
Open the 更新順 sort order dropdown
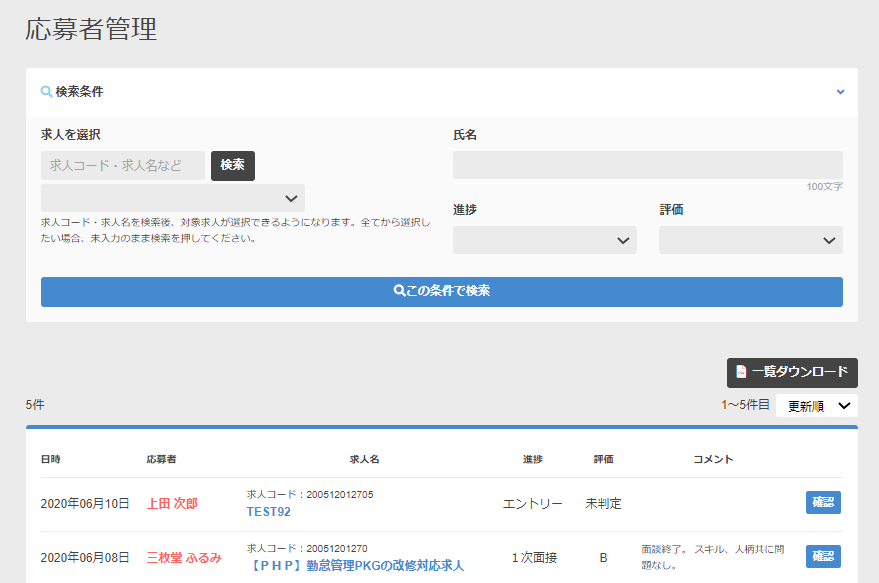click(x=816, y=405)
